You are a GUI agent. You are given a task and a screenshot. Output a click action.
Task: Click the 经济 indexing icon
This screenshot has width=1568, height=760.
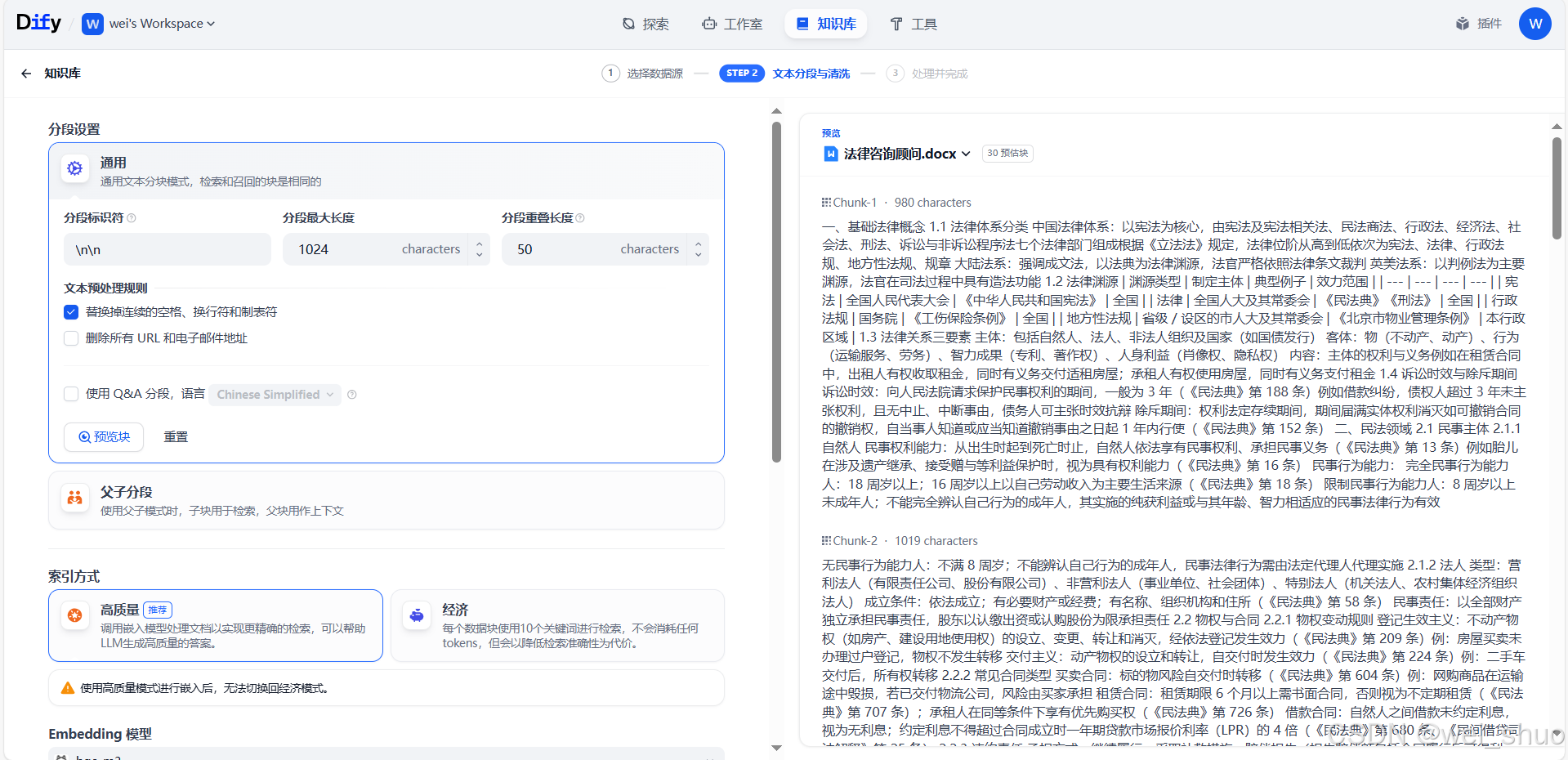[x=416, y=615]
